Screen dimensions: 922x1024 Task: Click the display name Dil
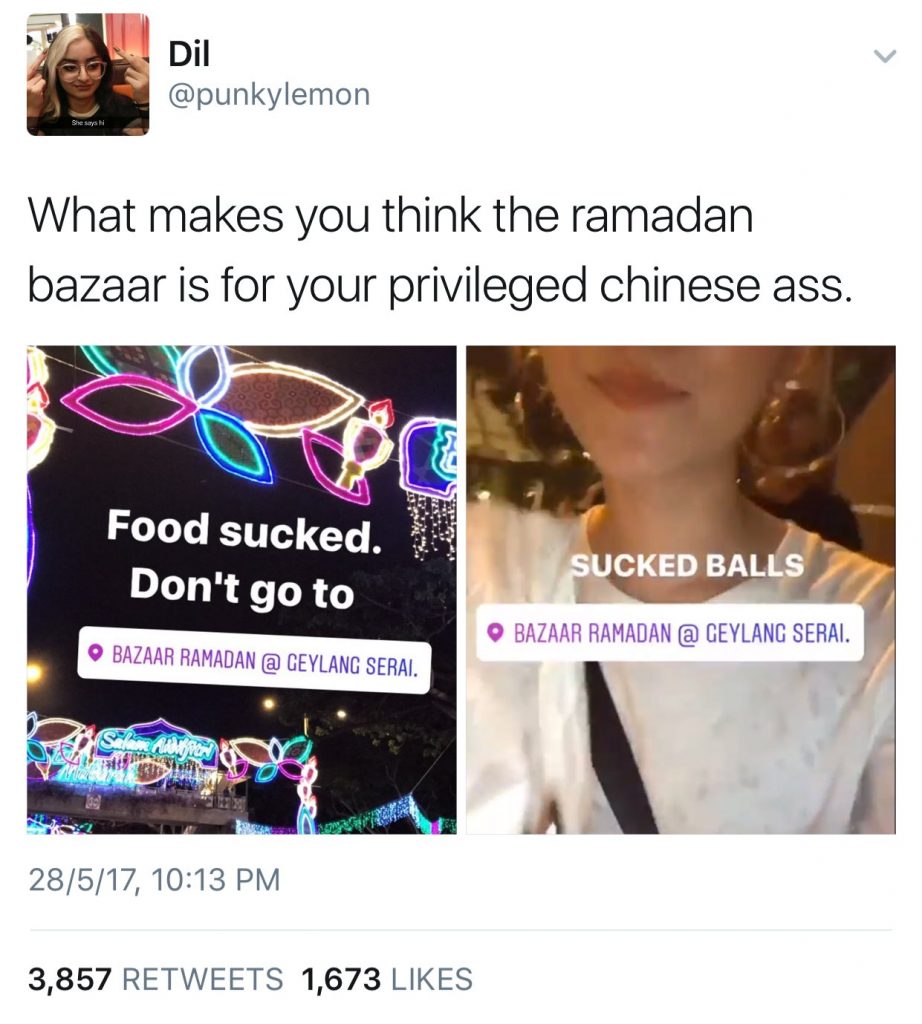[x=189, y=54]
